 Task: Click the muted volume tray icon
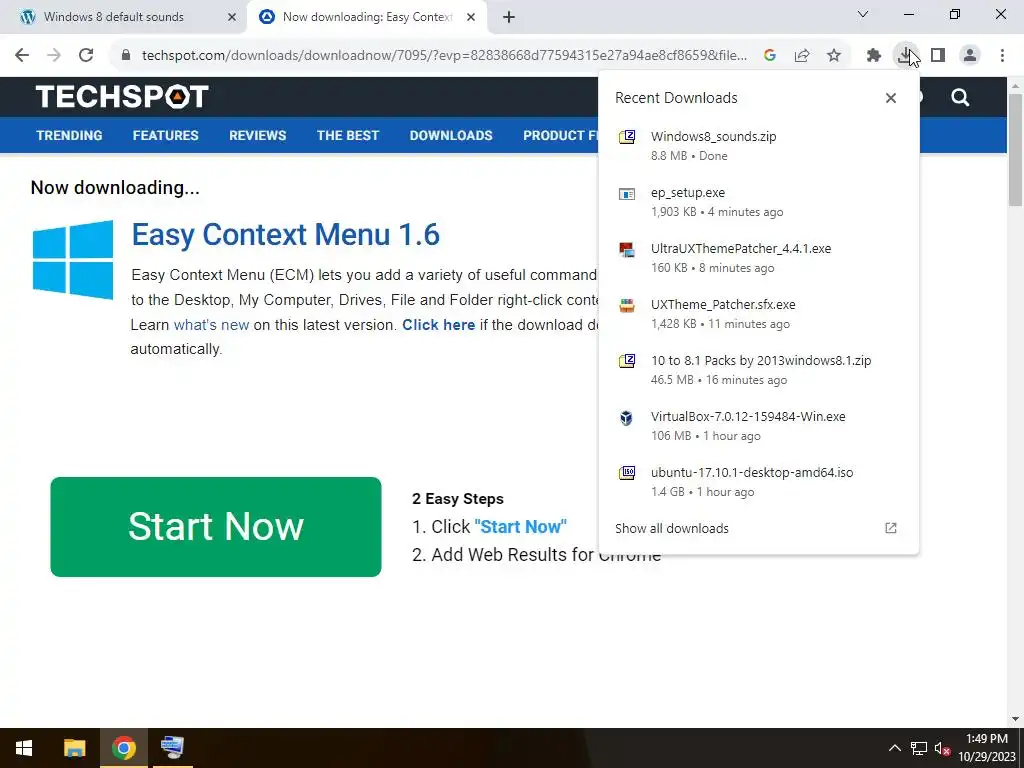pyautogui.click(x=942, y=748)
